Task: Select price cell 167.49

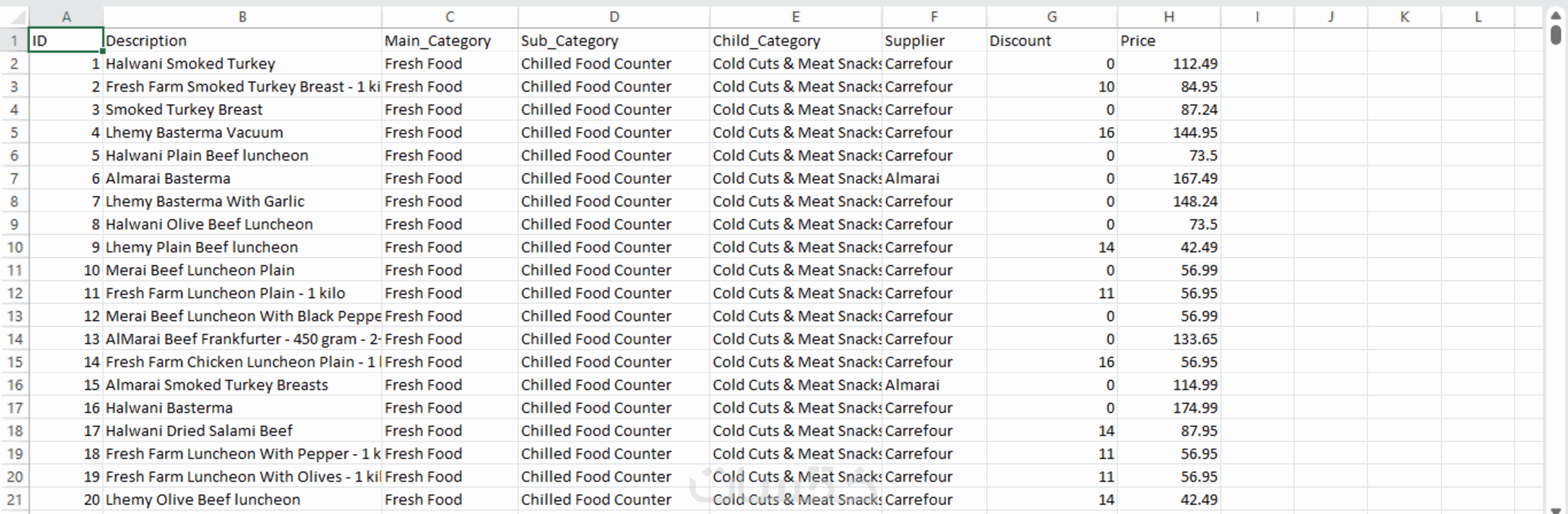Action: (1169, 179)
